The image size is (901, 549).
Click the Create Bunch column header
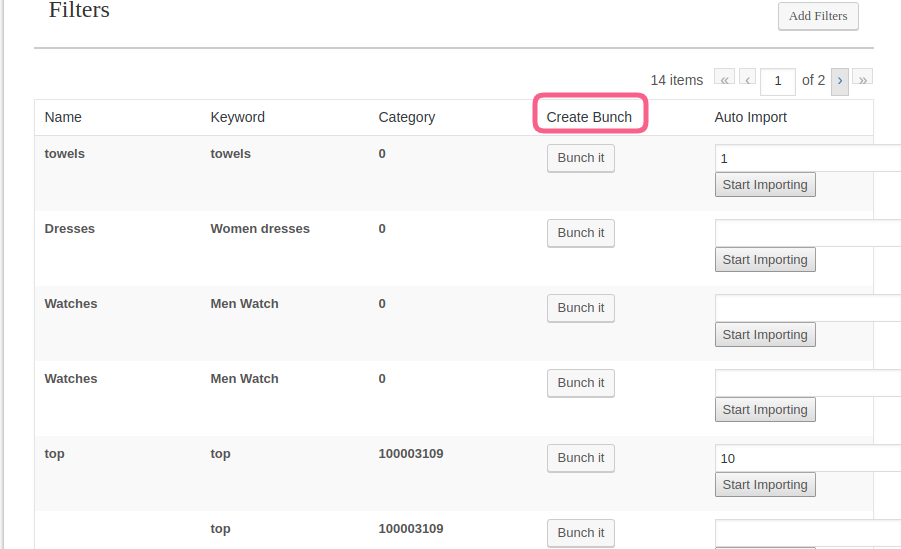click(589, 117)
